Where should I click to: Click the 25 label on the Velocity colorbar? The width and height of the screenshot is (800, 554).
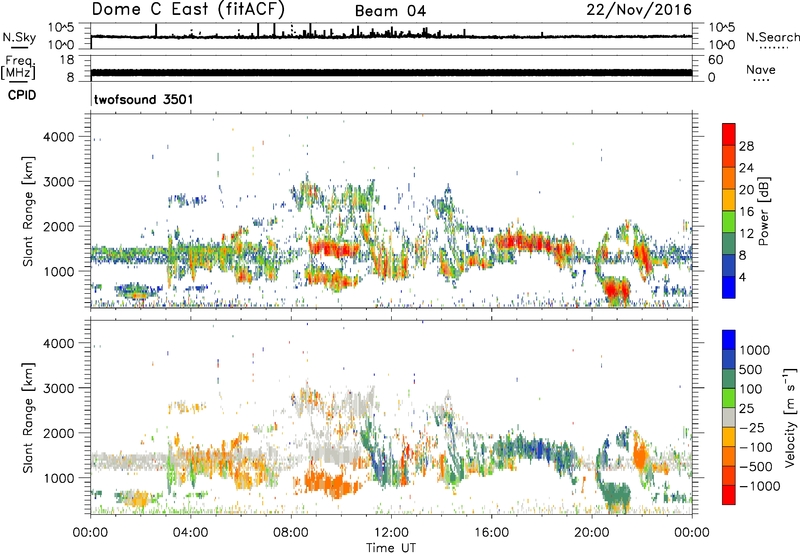click(x=747, y=408)
